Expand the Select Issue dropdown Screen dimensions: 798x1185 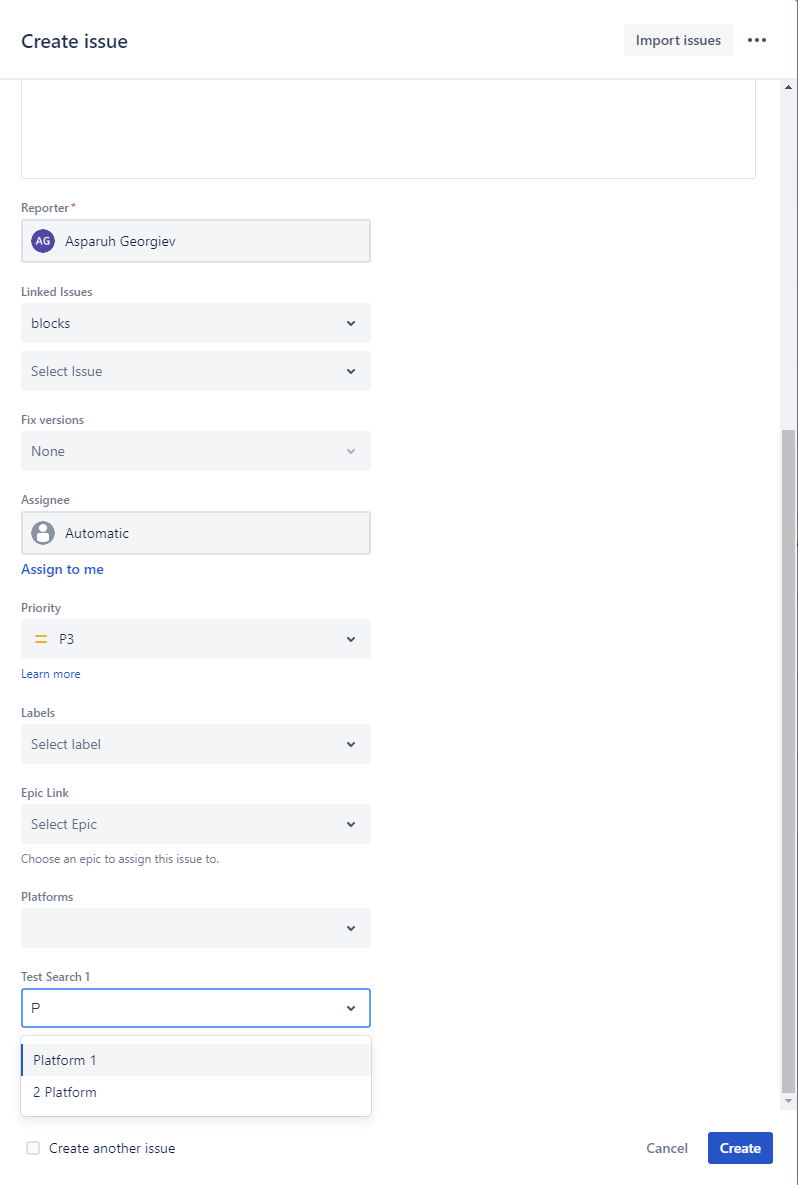click(x=196, y=371)
